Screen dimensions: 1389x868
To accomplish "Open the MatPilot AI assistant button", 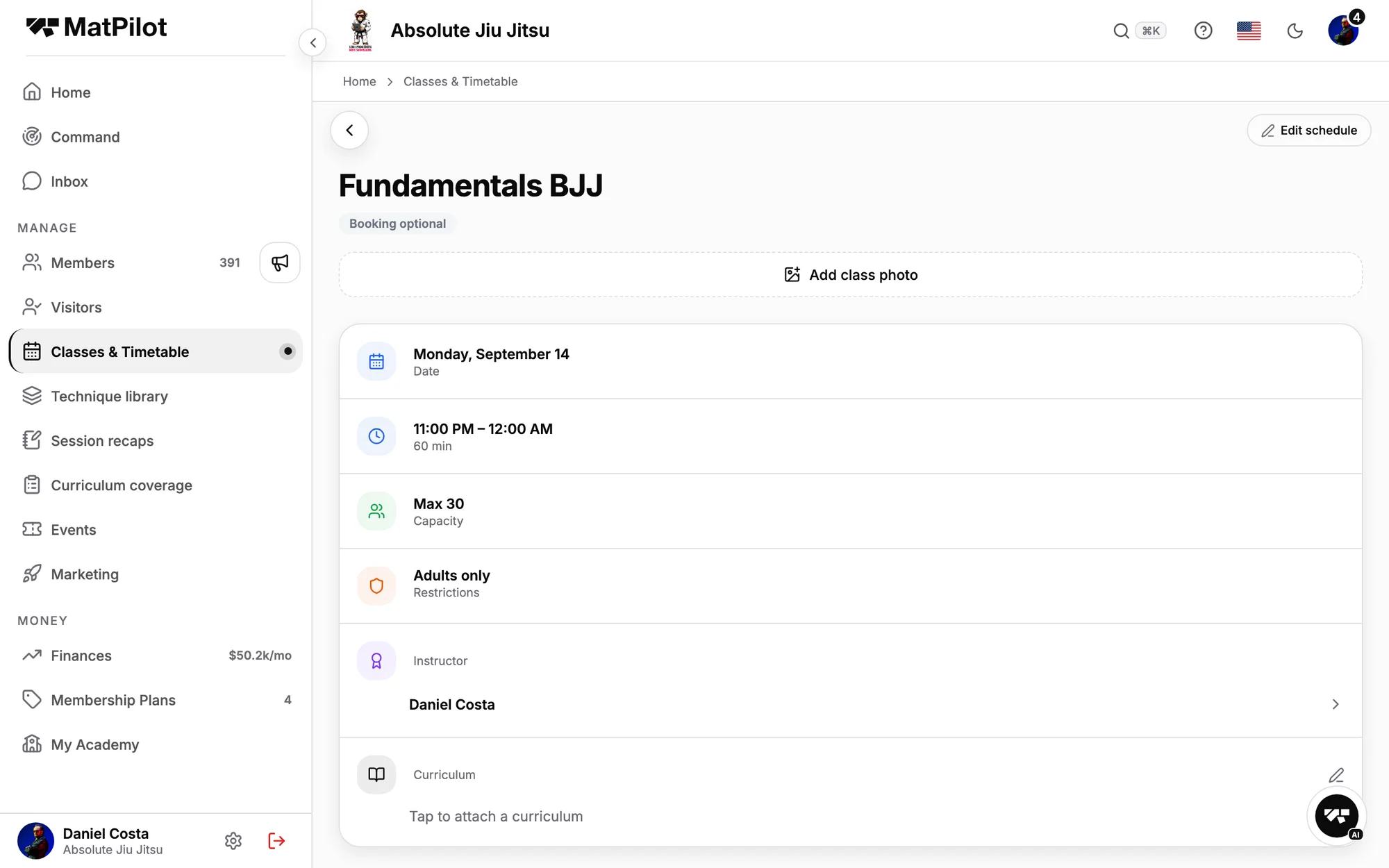I will (1337, 816).
